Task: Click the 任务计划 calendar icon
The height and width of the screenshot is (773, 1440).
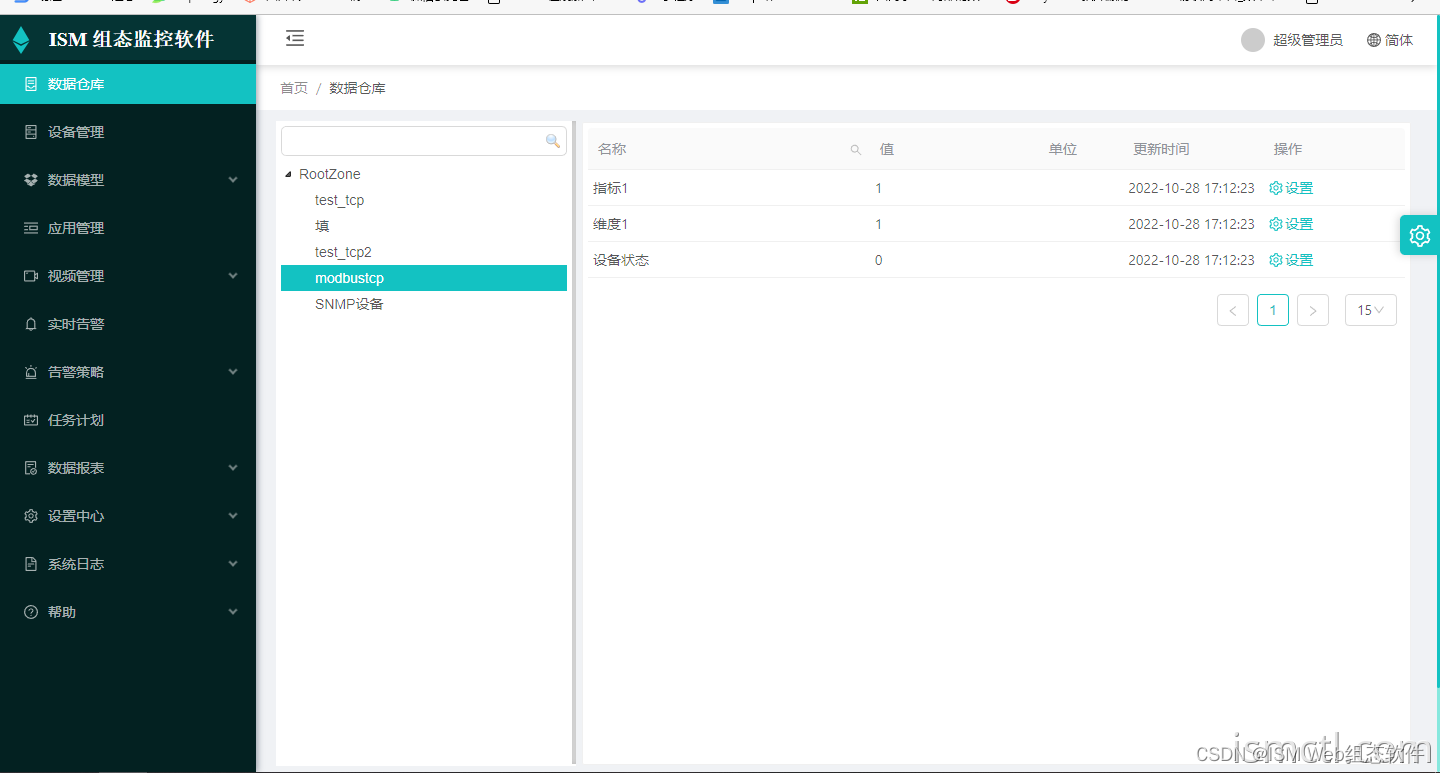Action: (x=31, y=420)
